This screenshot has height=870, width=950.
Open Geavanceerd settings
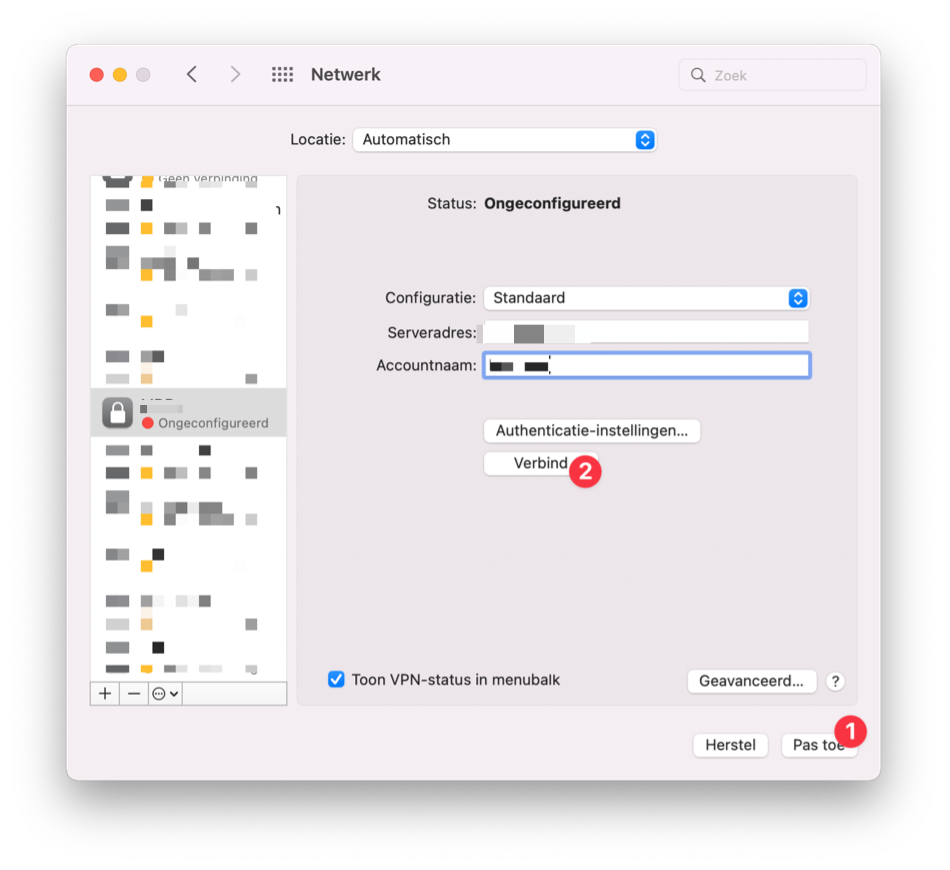[x=751, y=681]
